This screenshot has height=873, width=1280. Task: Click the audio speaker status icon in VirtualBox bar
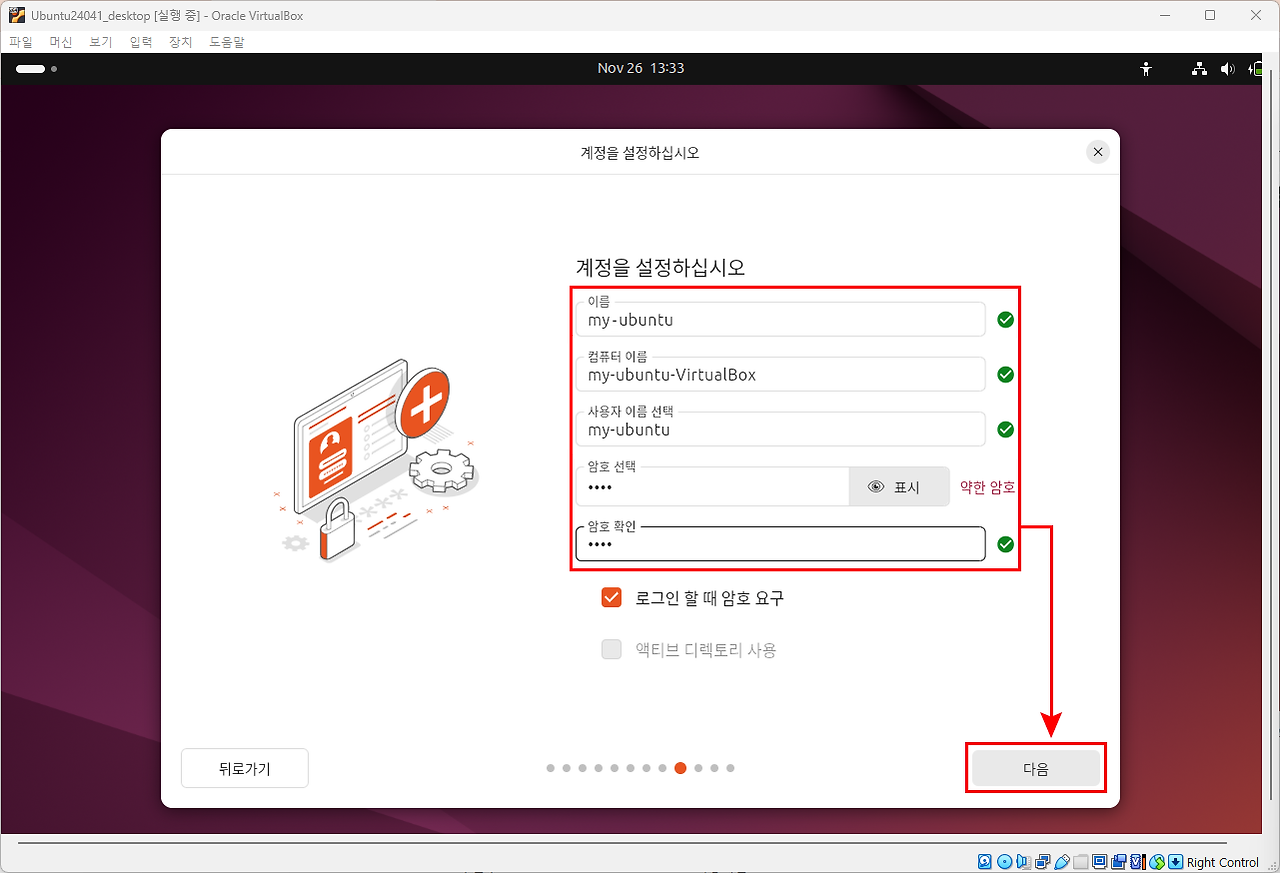1024,862
